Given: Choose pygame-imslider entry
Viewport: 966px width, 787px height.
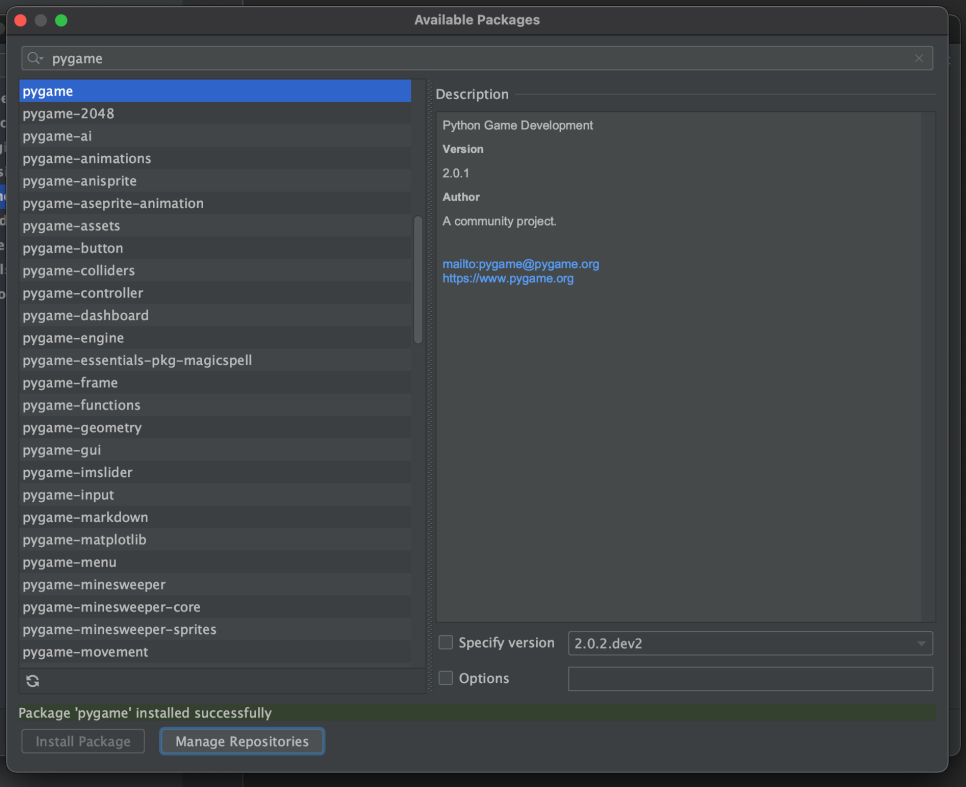Looking at the screenshot, I should [215, 473].
